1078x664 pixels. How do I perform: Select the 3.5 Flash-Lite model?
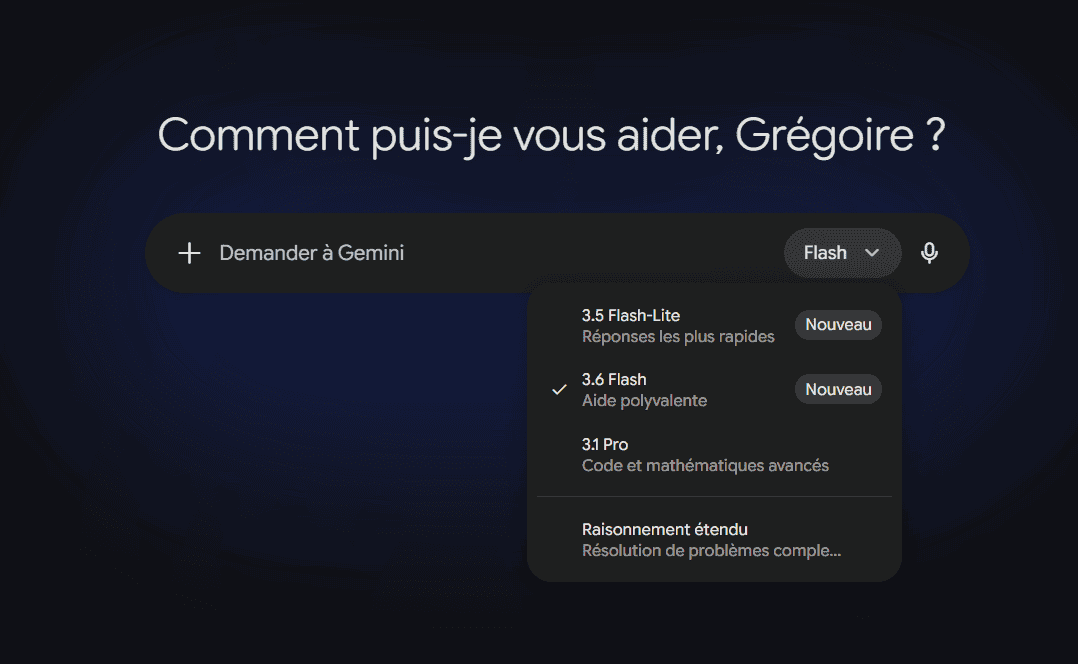coord(714,326)
